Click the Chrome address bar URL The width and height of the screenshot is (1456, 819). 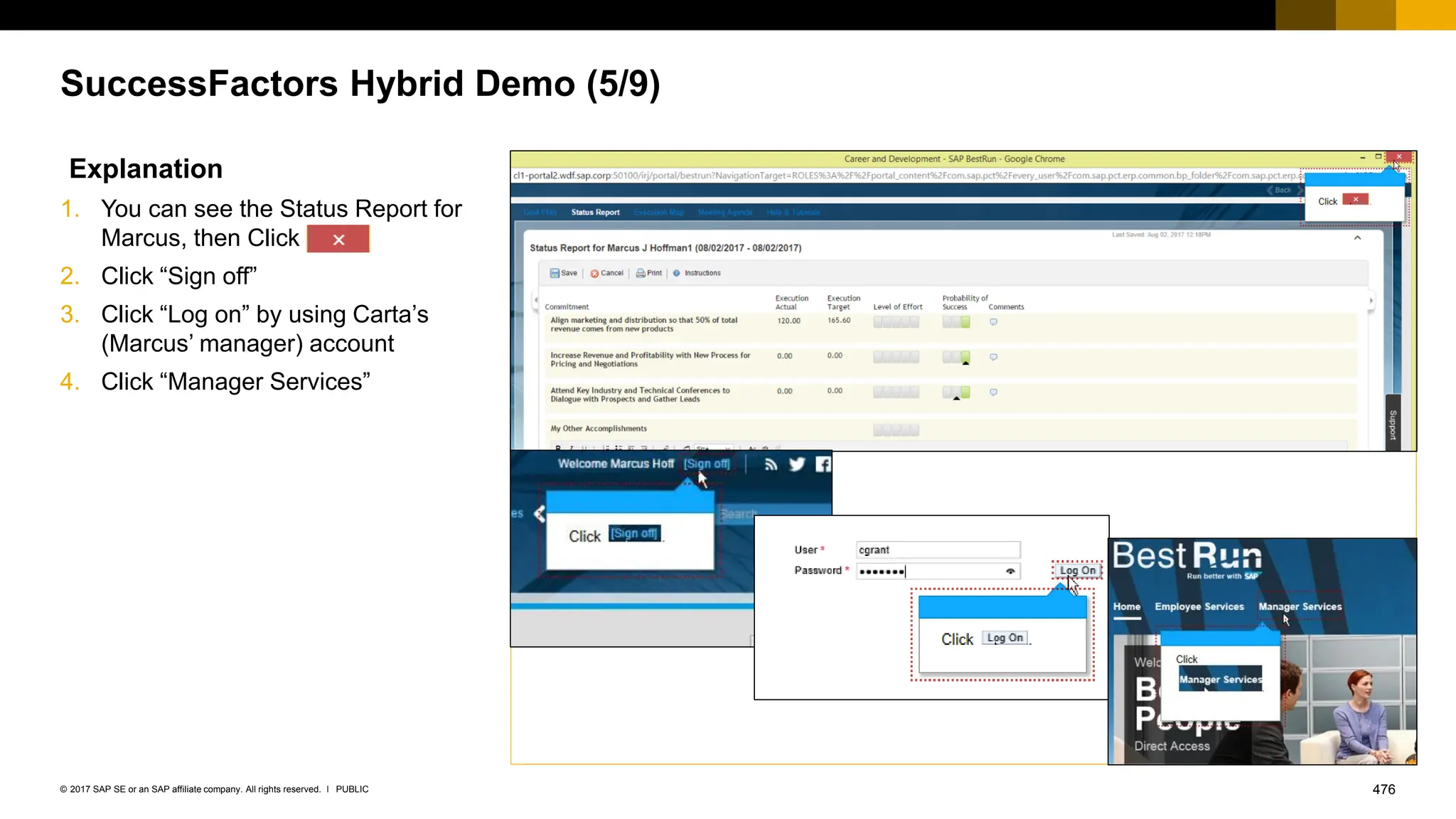pos(905,176)
